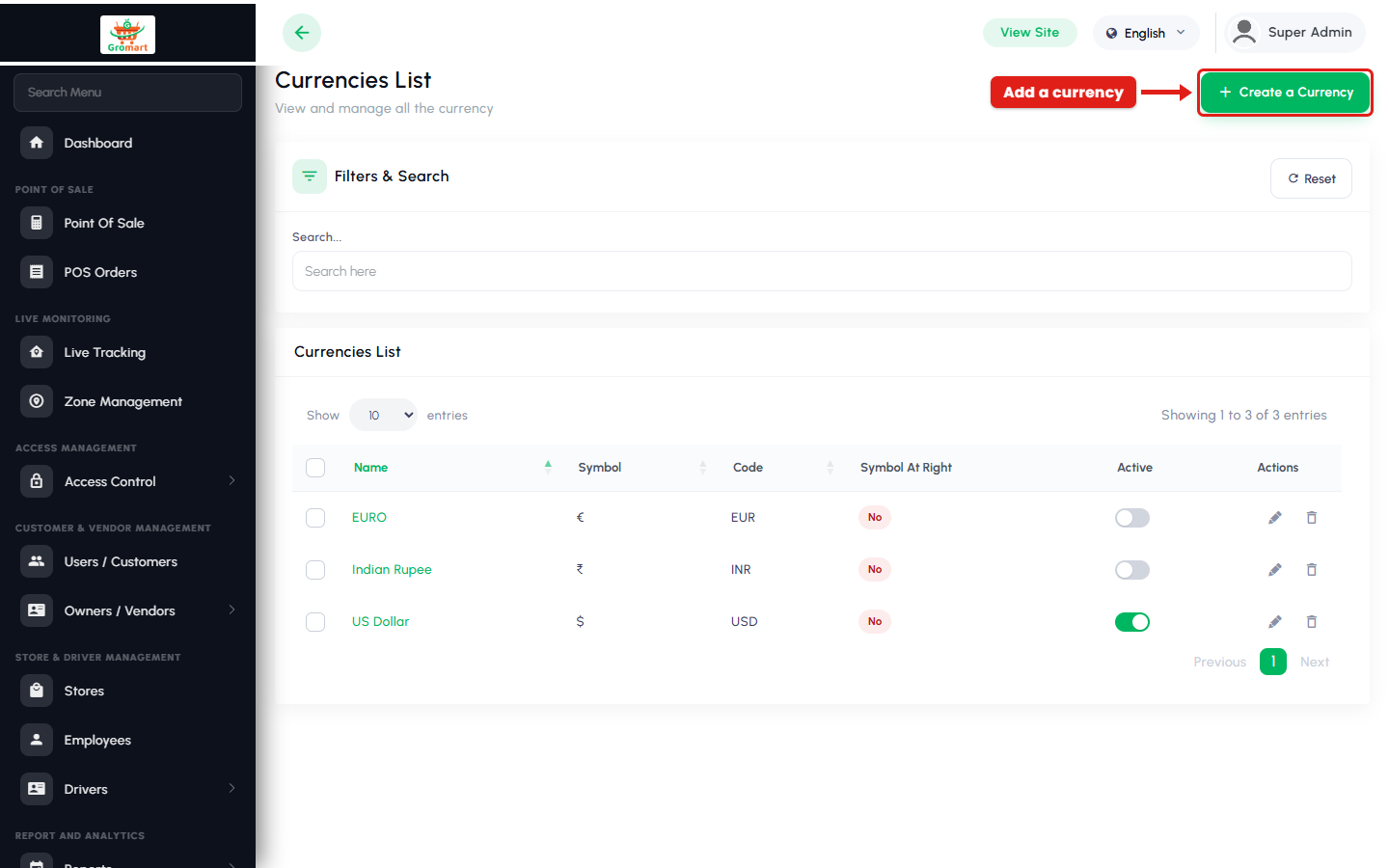
Task: Delete the EURO row using trash icon
Action: (1312, 518)
